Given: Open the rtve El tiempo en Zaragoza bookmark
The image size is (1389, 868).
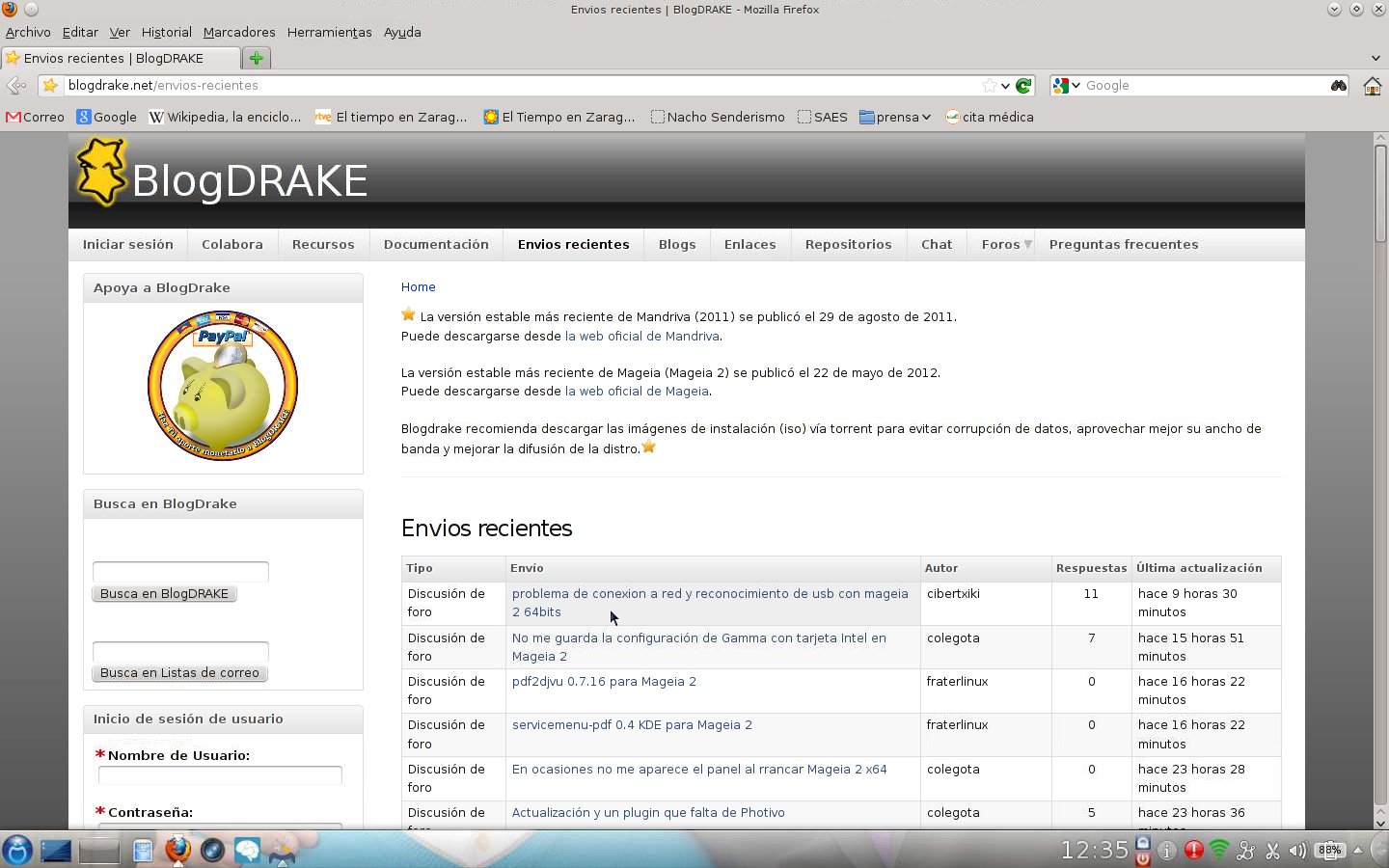Looking at the screenshot, I should point(392,117).
